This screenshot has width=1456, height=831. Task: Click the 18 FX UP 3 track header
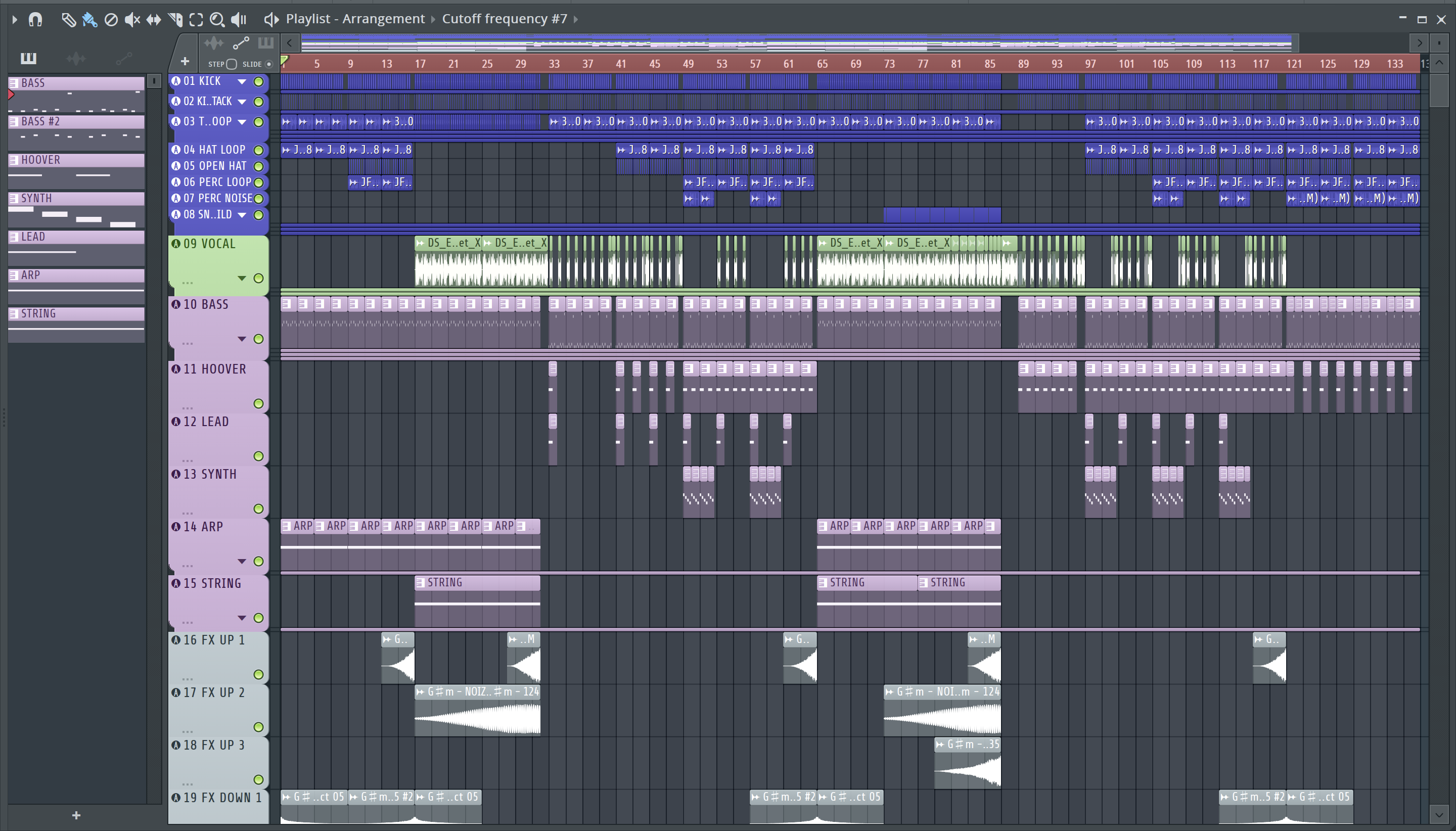click(x=218, y=763)
